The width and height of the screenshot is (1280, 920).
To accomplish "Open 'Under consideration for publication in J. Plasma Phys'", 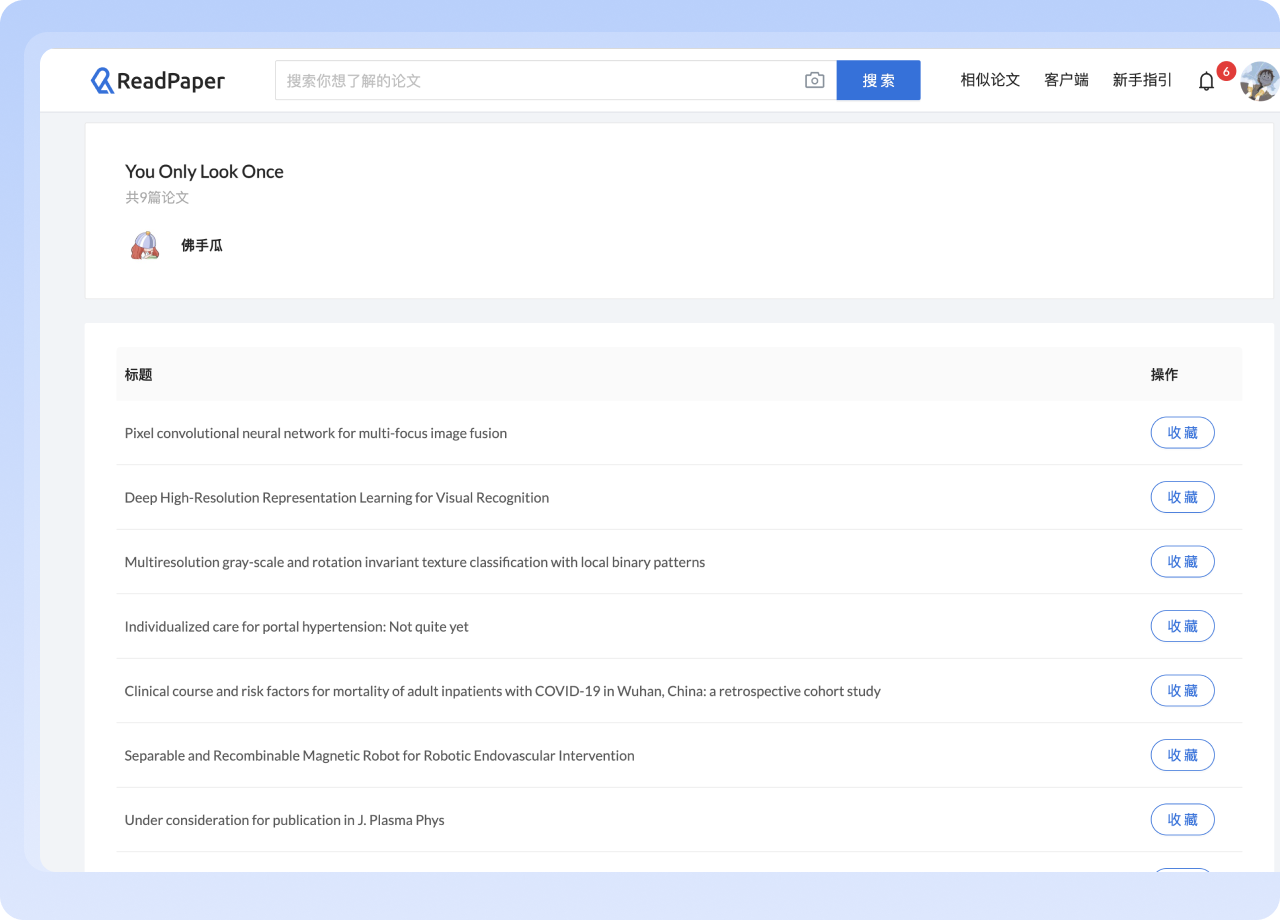I will [285, 820].
